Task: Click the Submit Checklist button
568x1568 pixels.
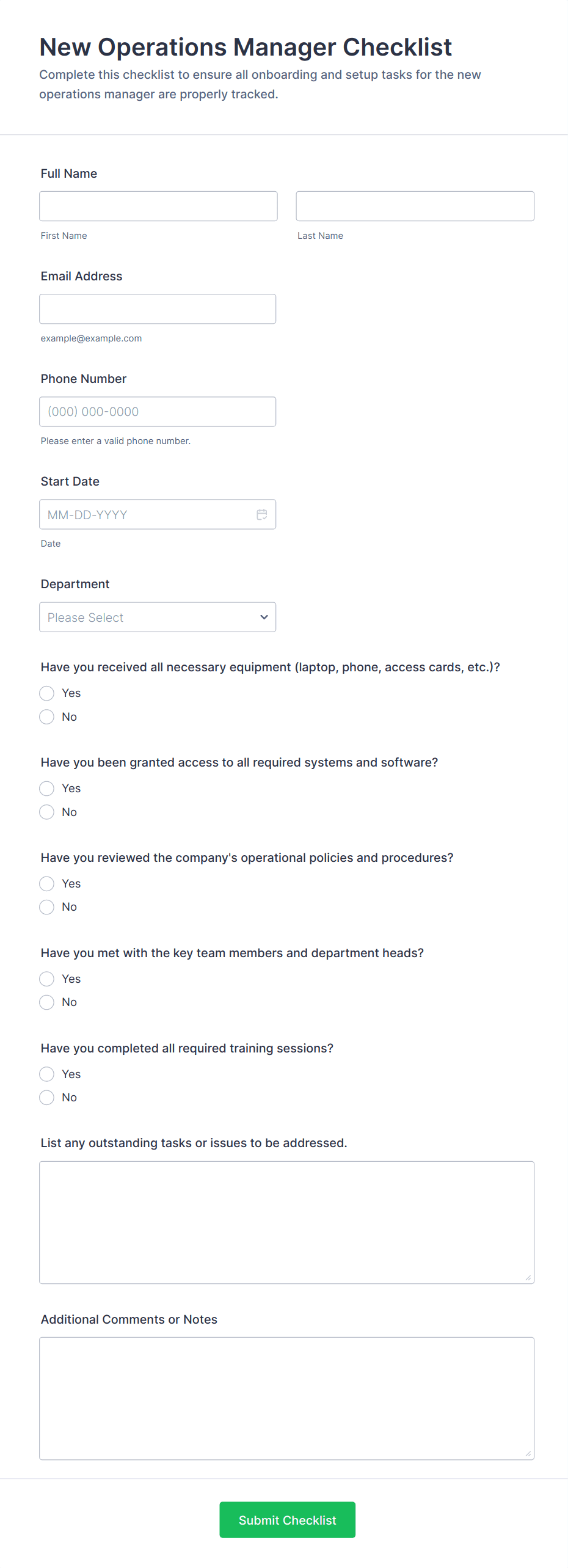Action: pyautogui.click(x=287, y=1520)
